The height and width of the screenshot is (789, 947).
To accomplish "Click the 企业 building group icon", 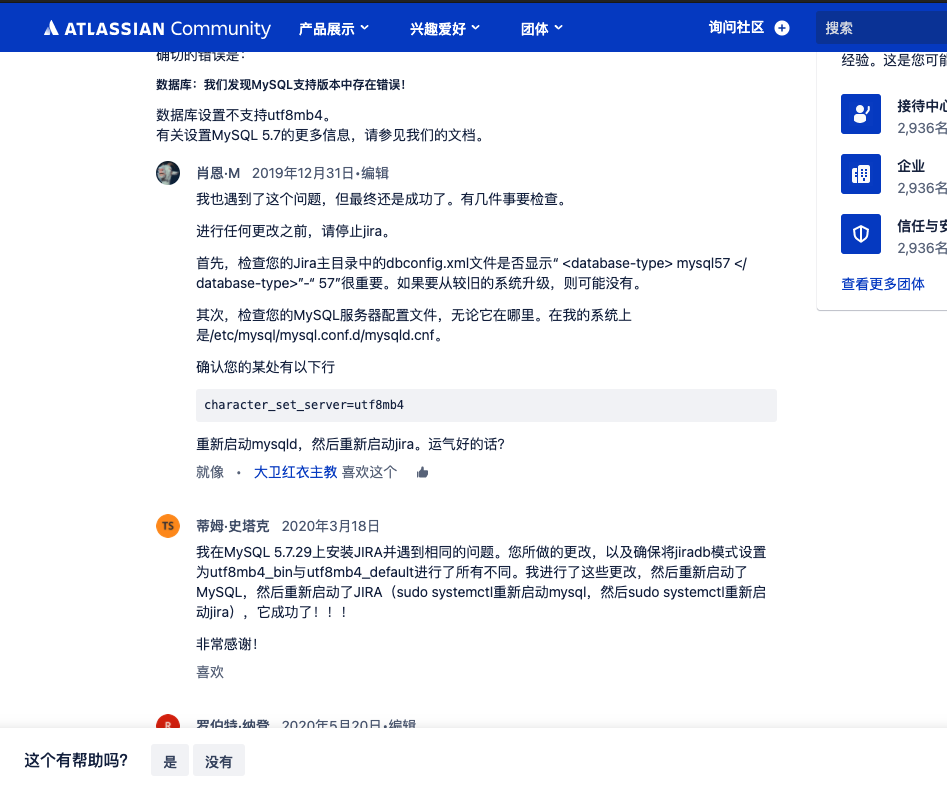I will (861, 174).
